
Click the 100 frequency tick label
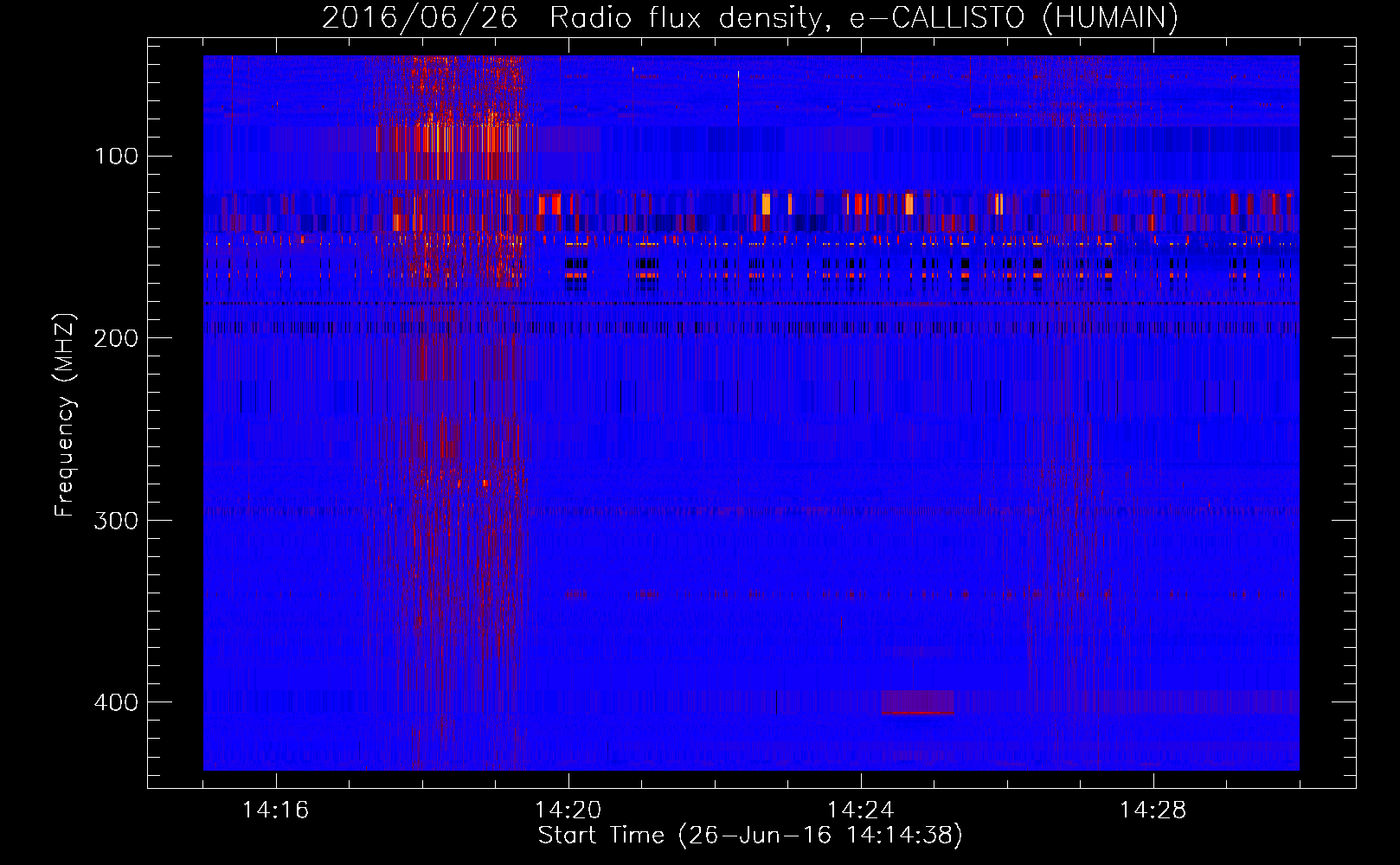click(x=116, y=157)
